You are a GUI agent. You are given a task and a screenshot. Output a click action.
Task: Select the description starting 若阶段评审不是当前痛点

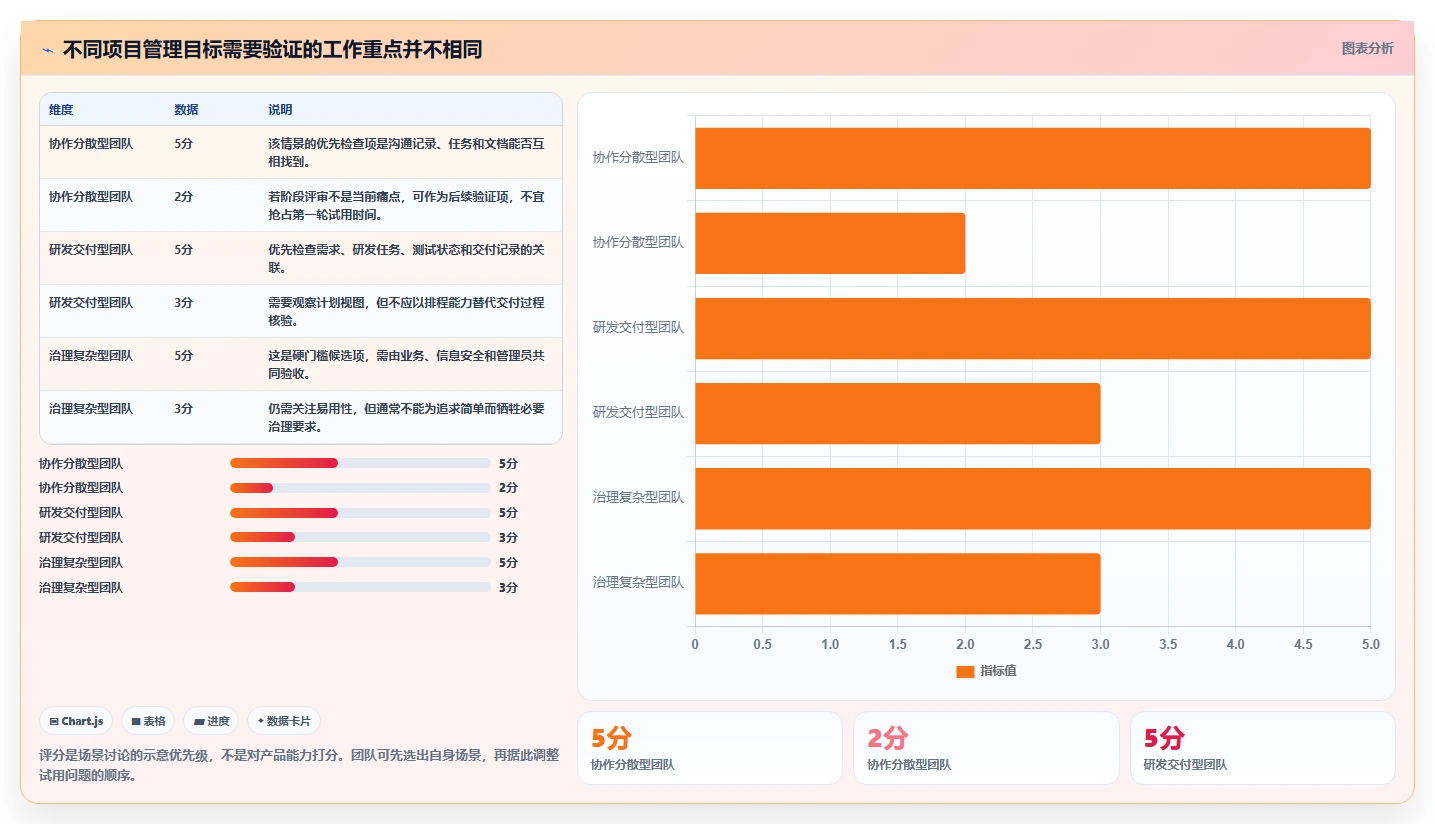[407, 205]
